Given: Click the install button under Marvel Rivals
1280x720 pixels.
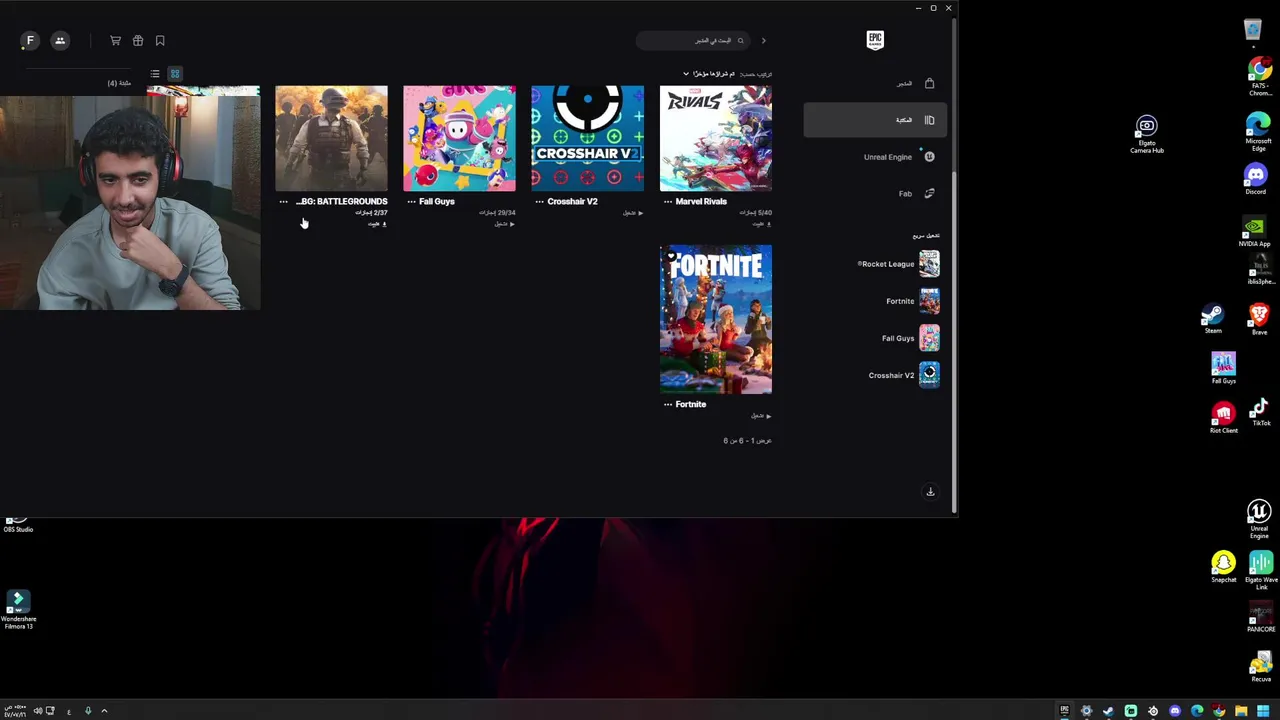Looking at the screenshot, I should pos(761,224).
